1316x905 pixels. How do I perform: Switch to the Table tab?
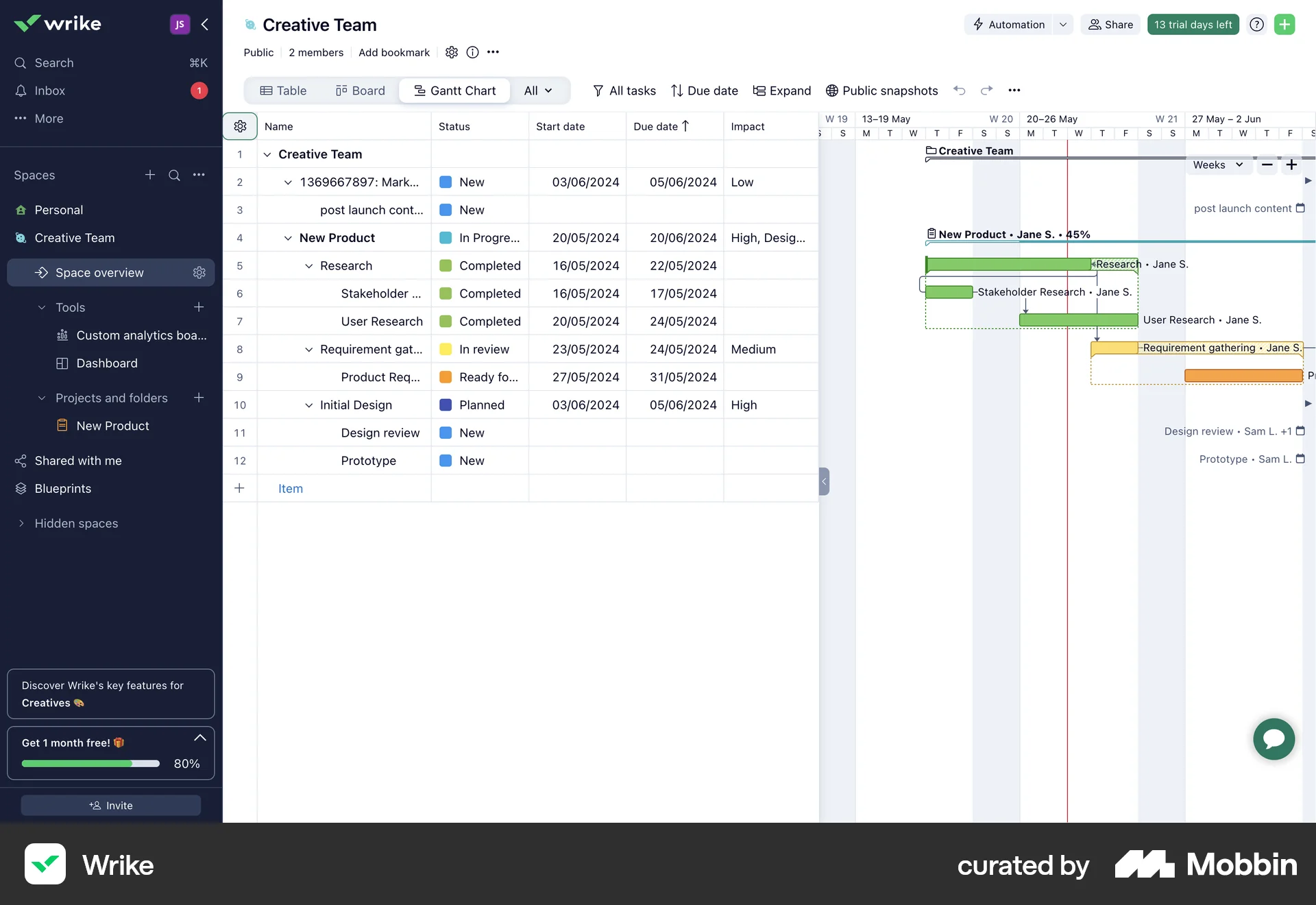pyautogui.click(x=283, y=90)
